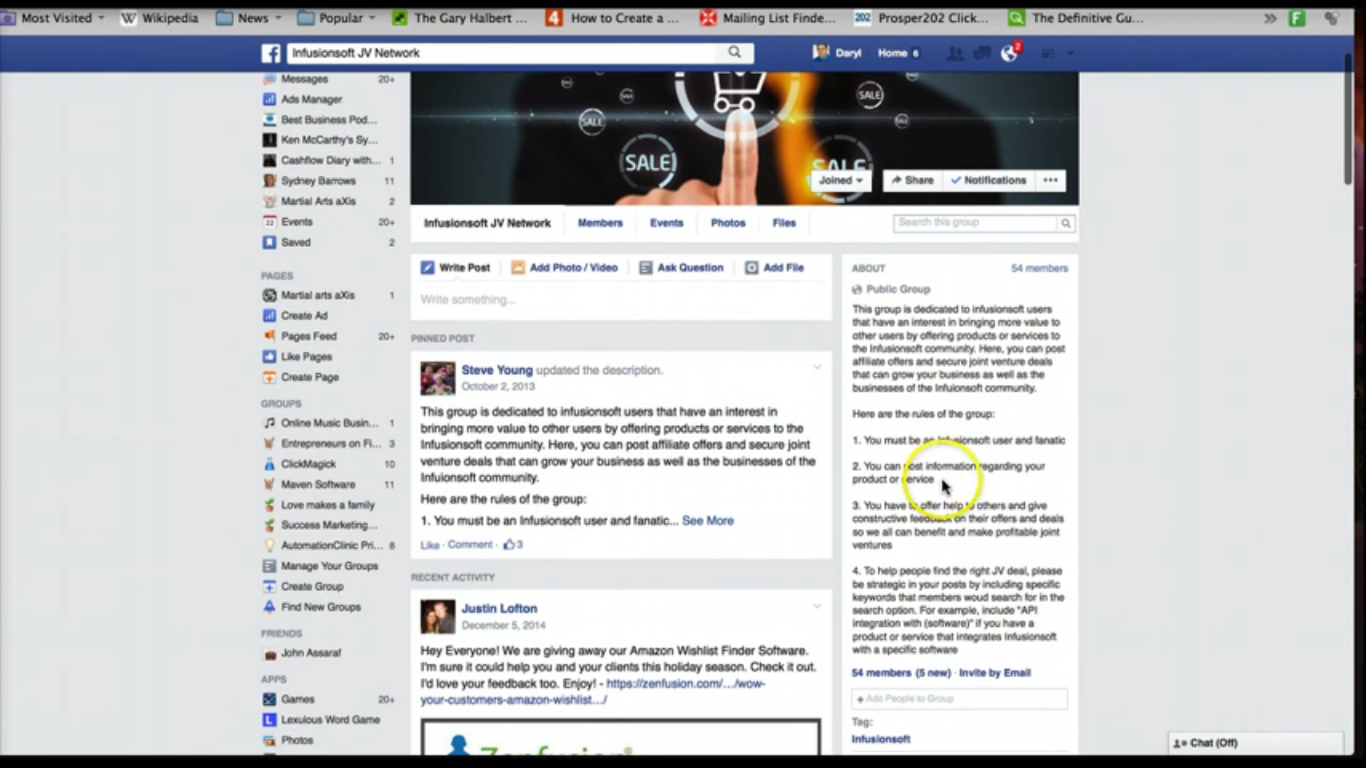The height and width of the screenshot is (768, 1366).
Task: Switch to the group Events tab
Action: tap(667, 223)
